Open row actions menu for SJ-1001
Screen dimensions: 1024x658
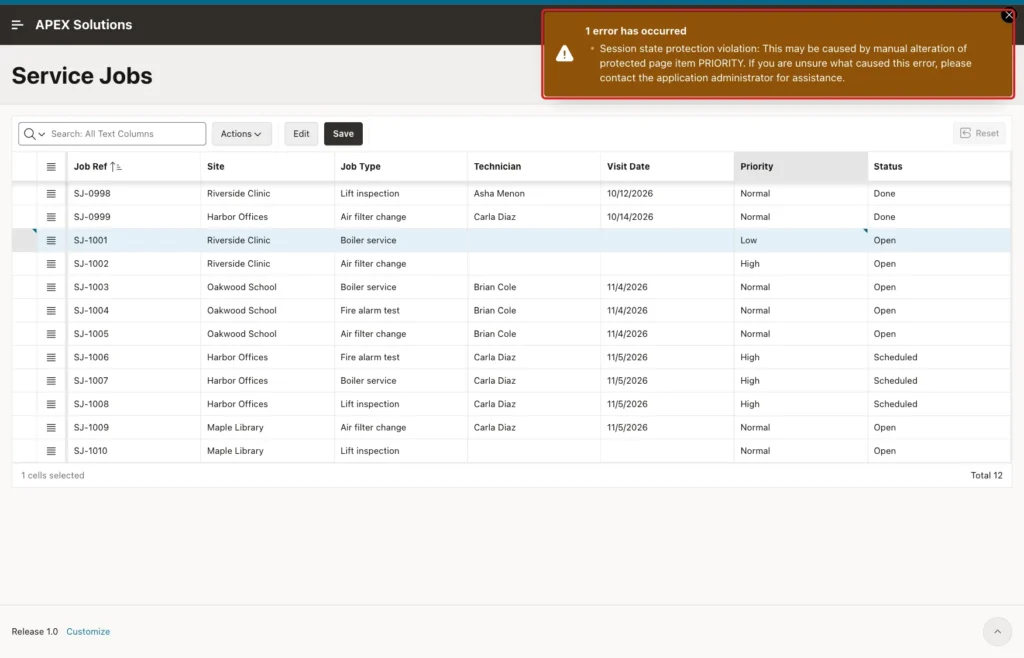pos(51,240)
